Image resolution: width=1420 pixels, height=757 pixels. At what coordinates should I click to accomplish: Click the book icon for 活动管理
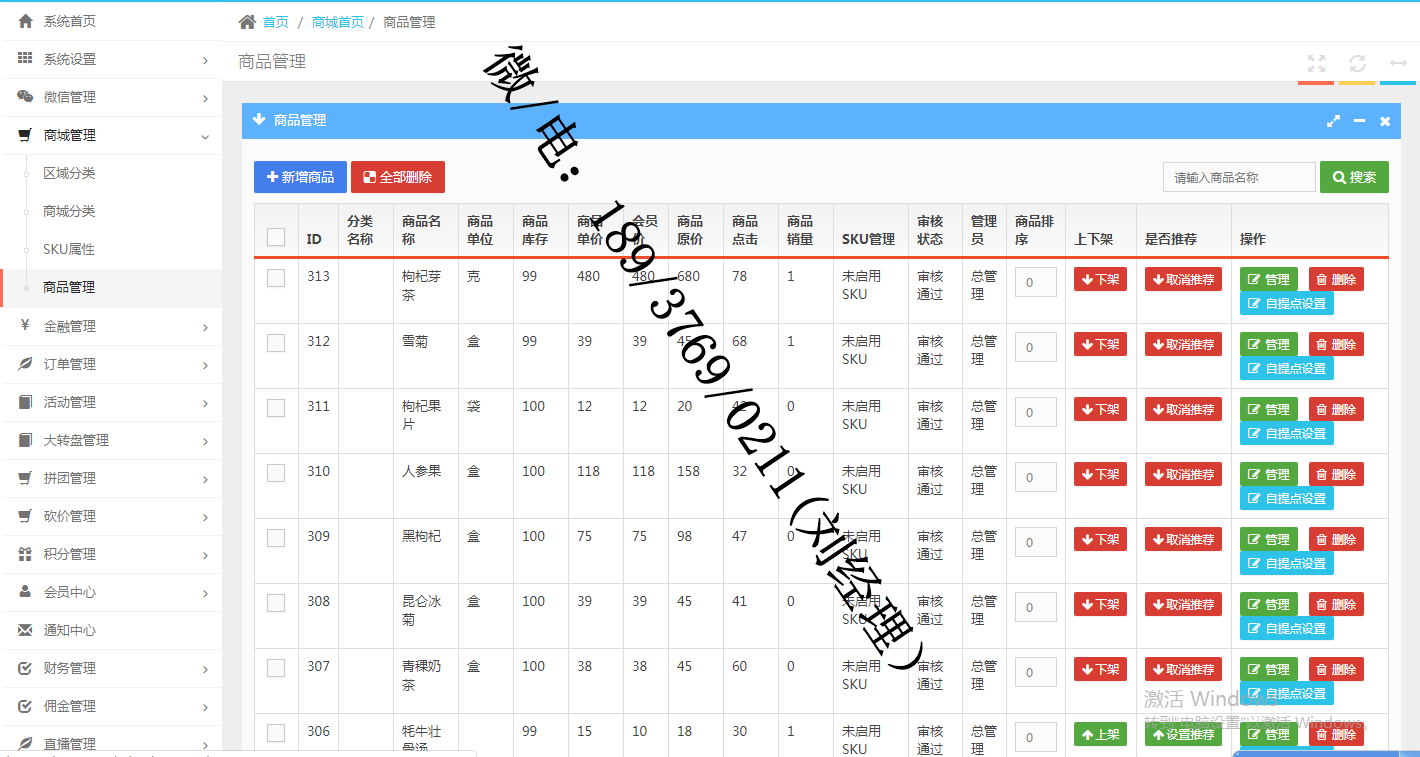point(26,402)
